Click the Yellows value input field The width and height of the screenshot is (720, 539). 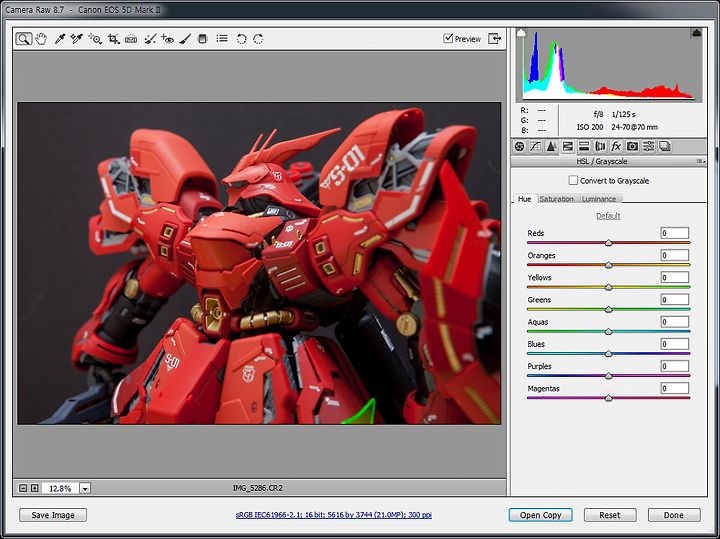pyautogui.click(x=675, y=277)
